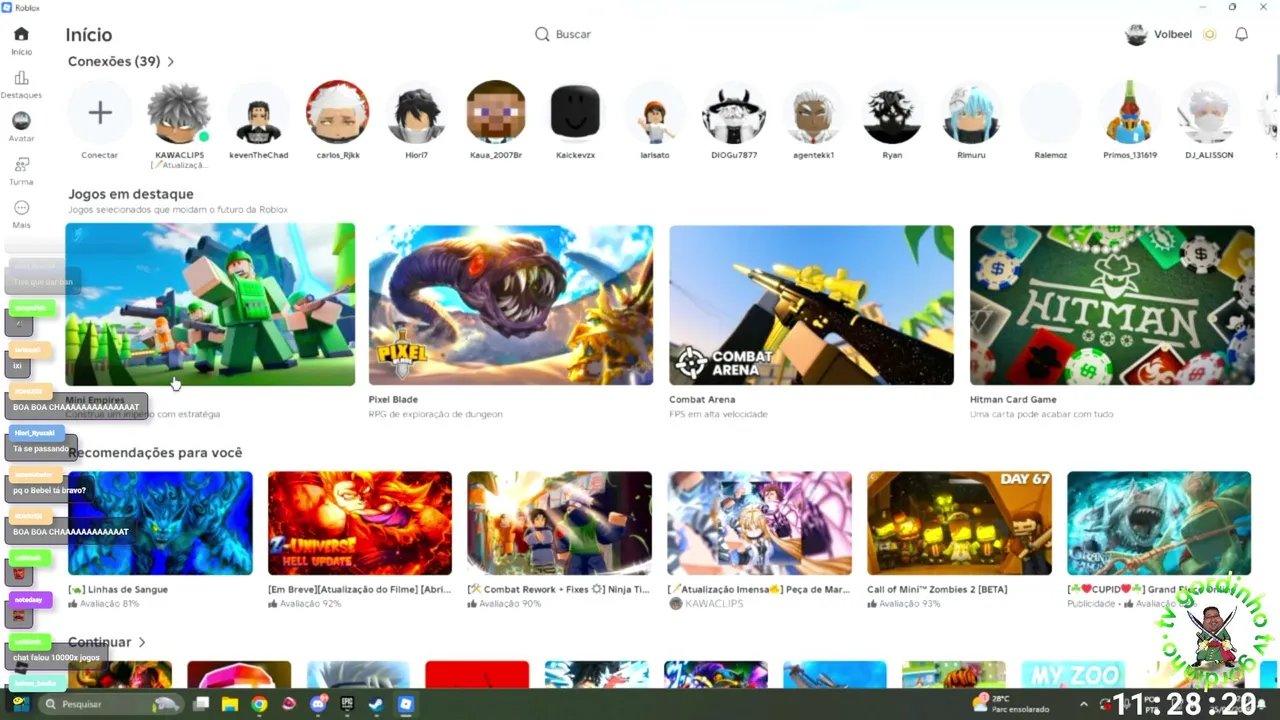Open MY ZOO game in Continuar row
The image size is (1280, 720).
point(1073,674)
